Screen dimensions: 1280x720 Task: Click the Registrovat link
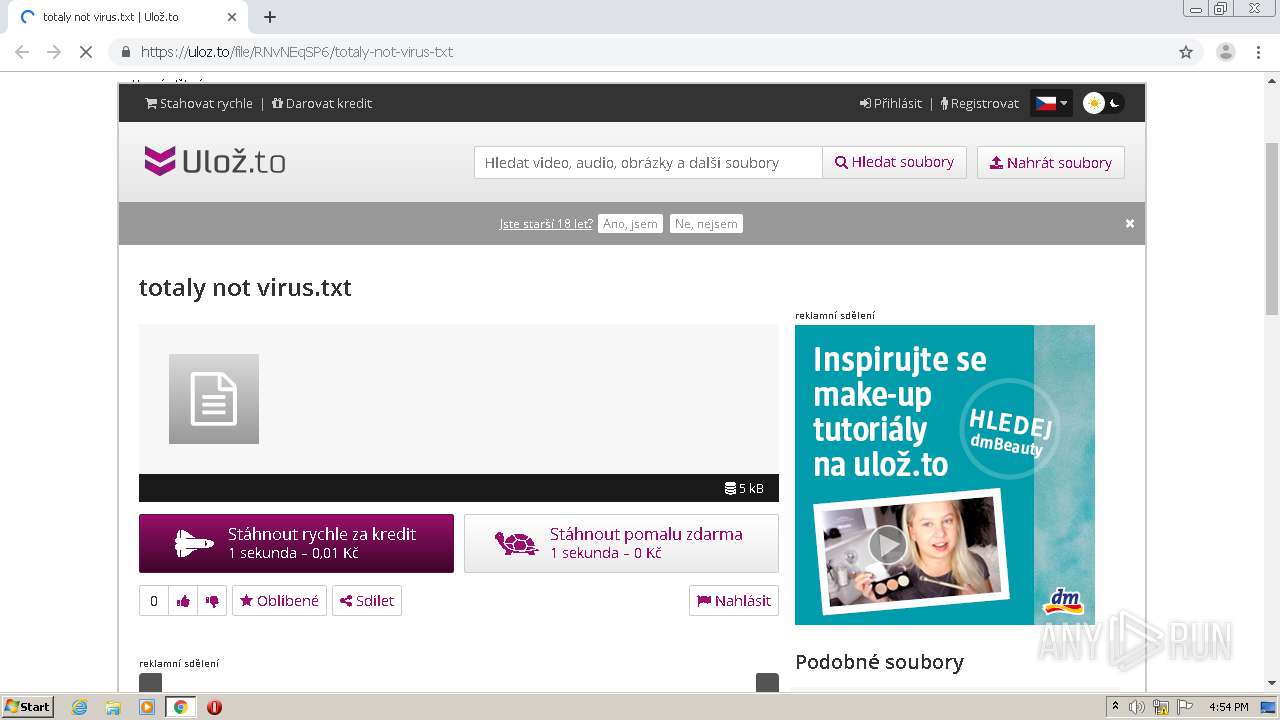(980, 103)
